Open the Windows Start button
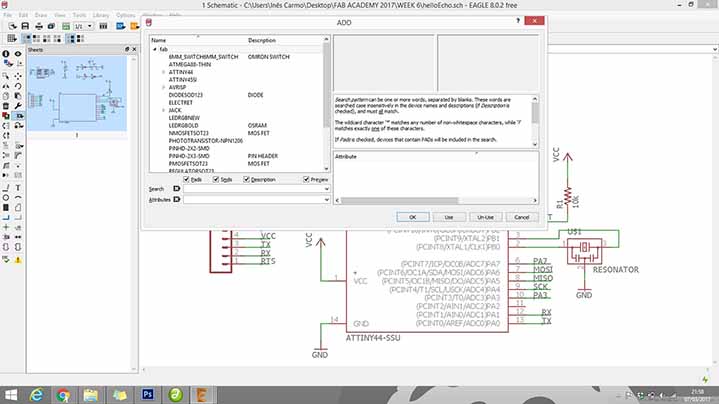This screenshot has height=404, width=719. (10, 395)
